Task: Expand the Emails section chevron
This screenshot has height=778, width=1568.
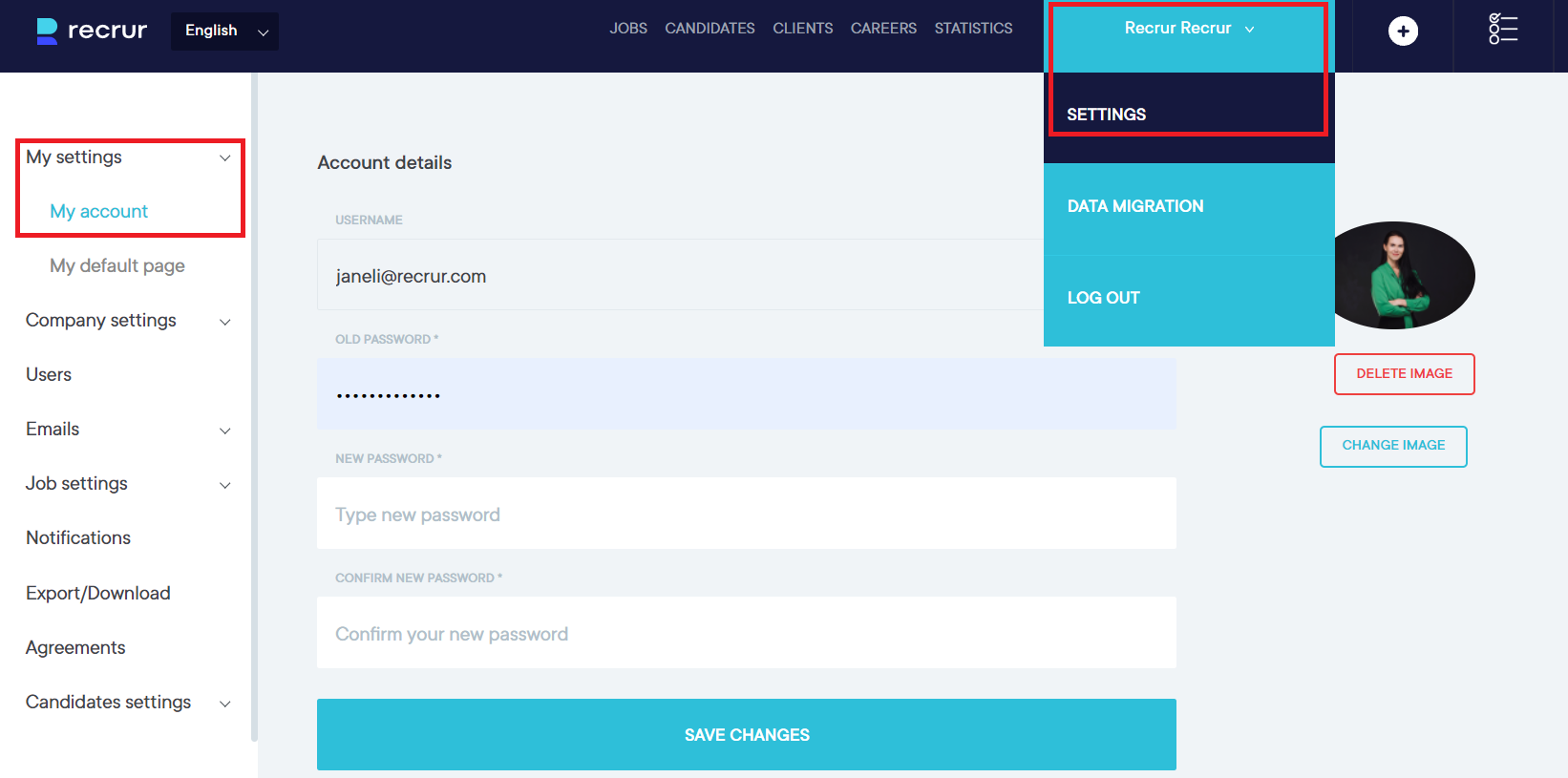Action: pyautogui.click(x=225, y=431)
